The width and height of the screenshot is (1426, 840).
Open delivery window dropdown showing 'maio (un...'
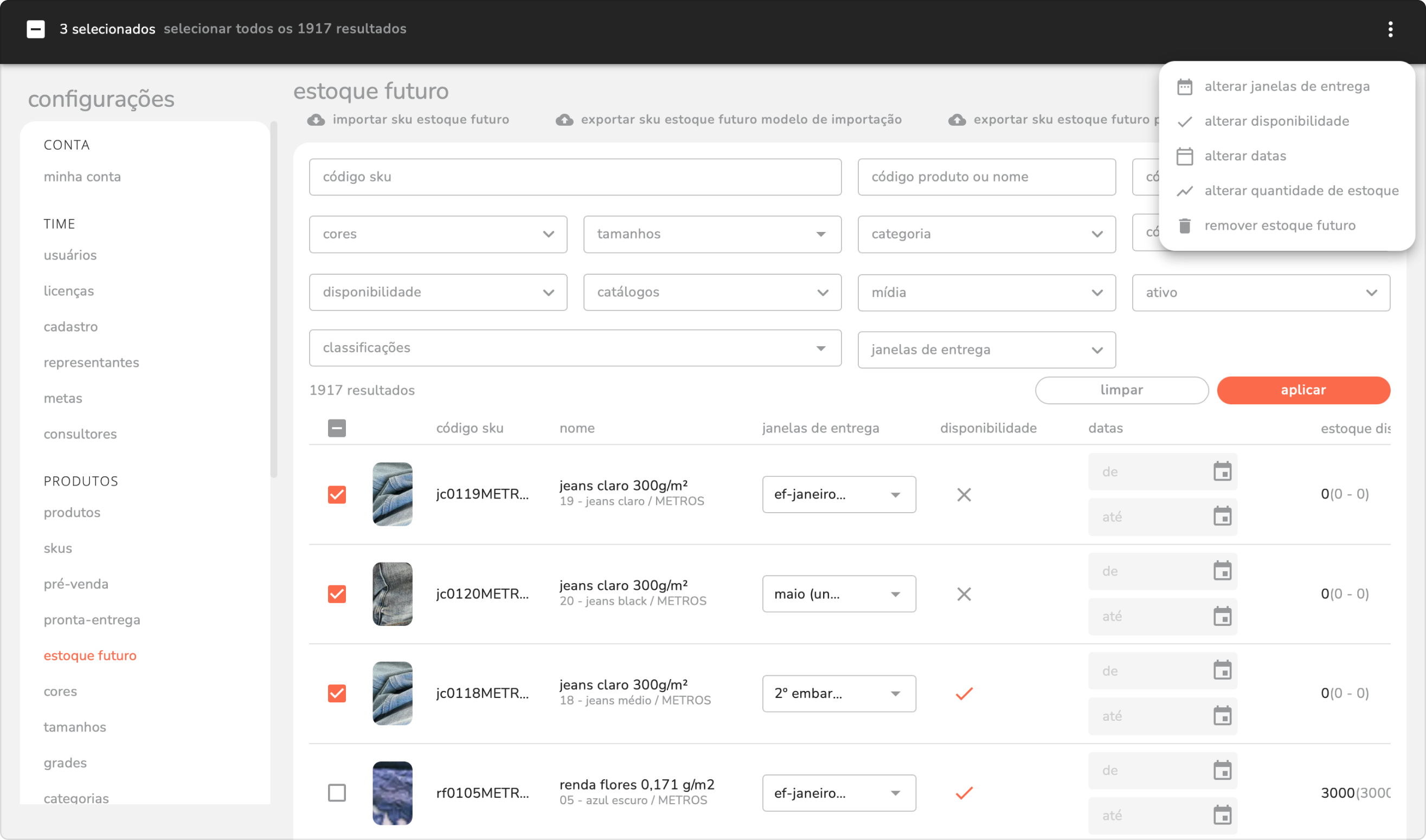tap(838, 594)
